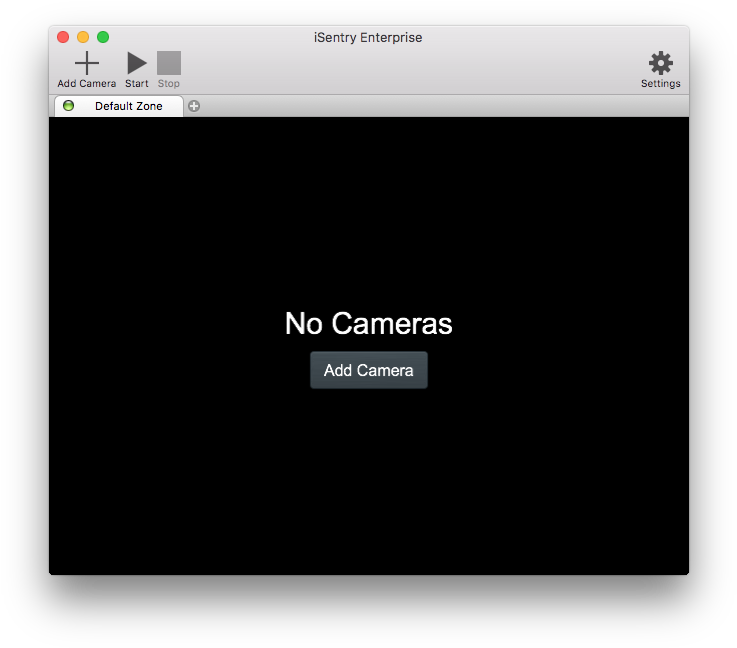Screen dimensions: 737x648
Task: Click the iSentry Enterprise window title
Action: (368, 38)
